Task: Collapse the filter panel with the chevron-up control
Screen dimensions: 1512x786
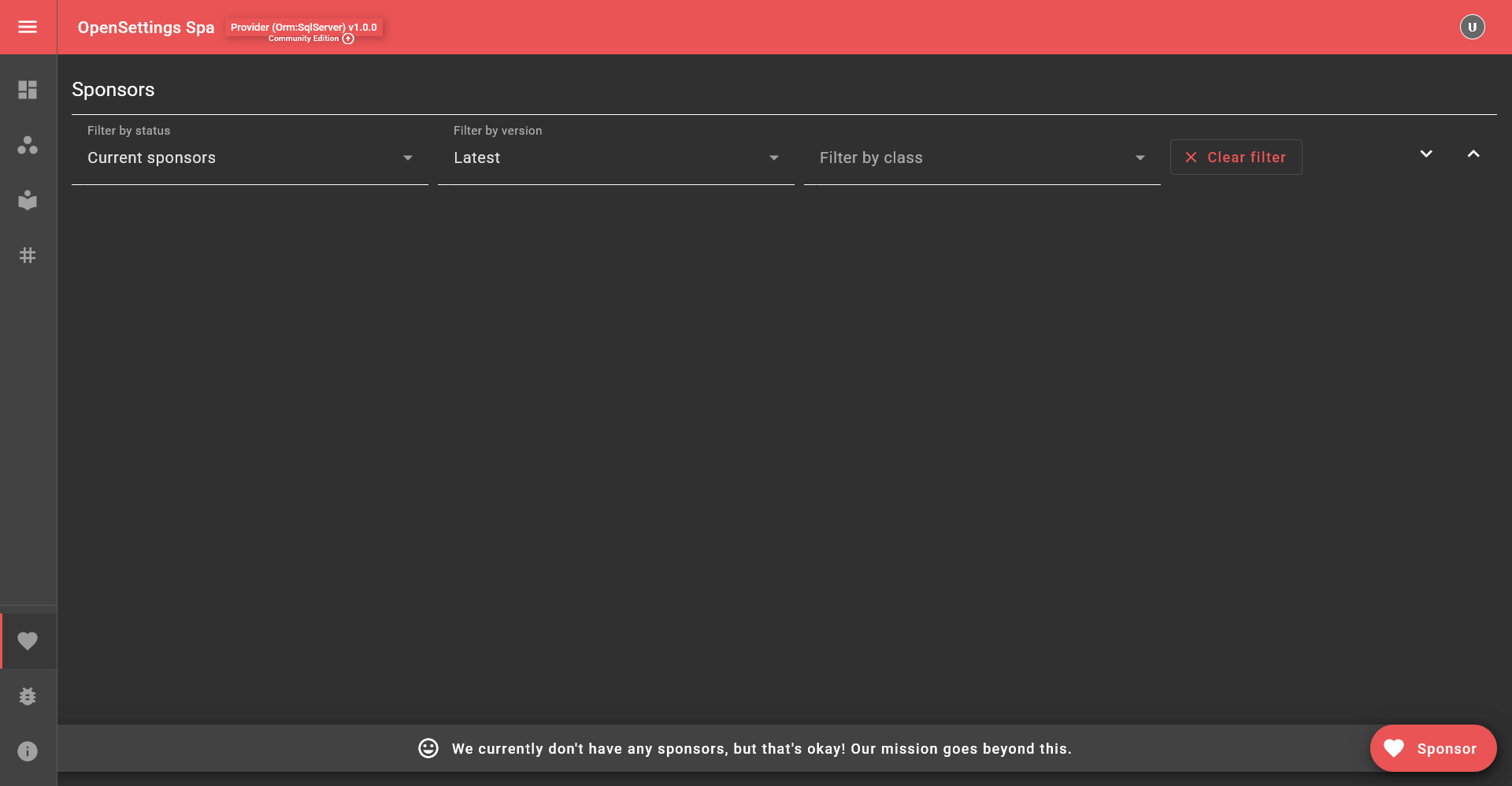Action: pos(1473,154)
